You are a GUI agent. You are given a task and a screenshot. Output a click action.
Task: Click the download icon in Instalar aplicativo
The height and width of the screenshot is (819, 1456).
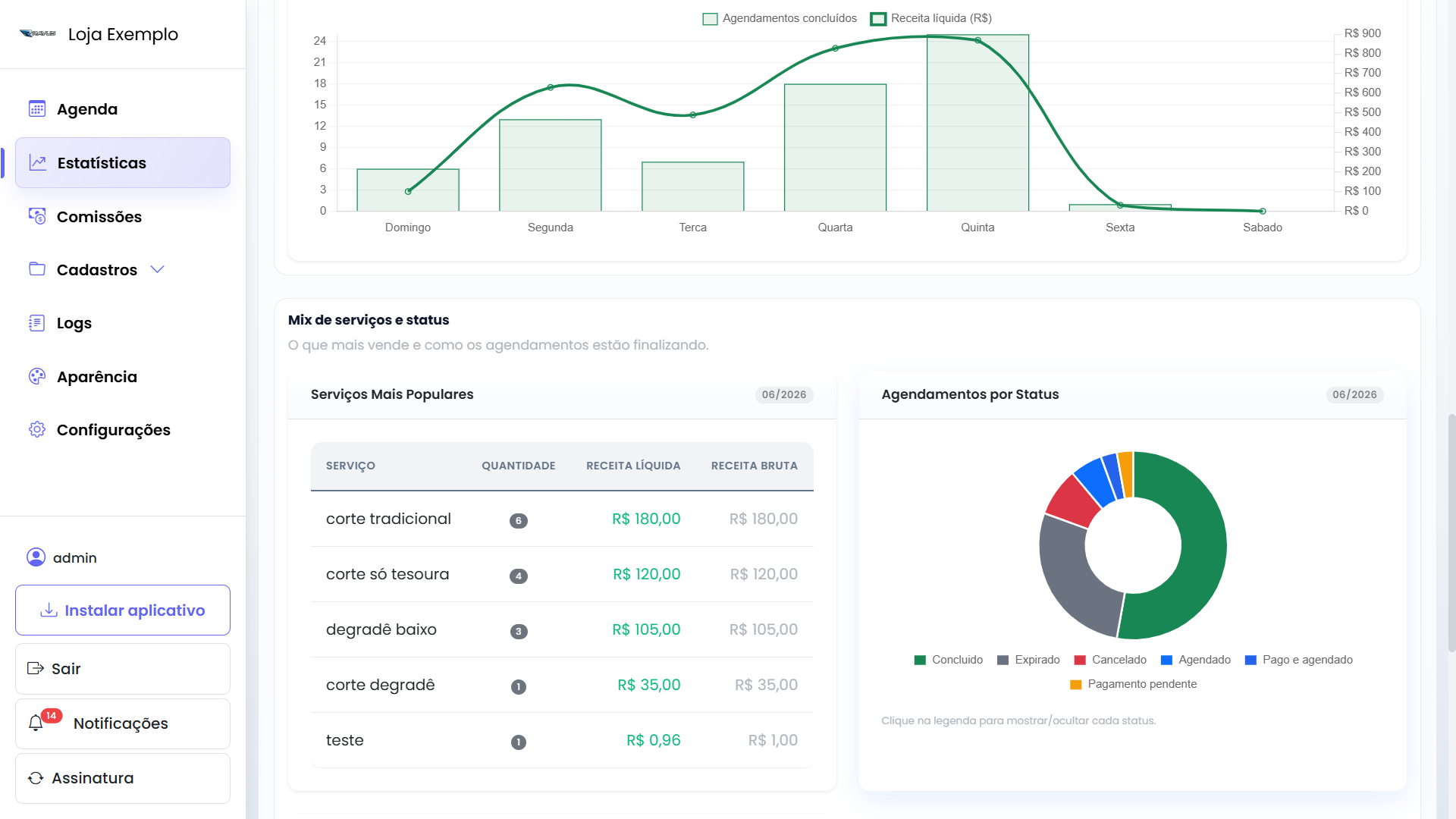[49, 610]
